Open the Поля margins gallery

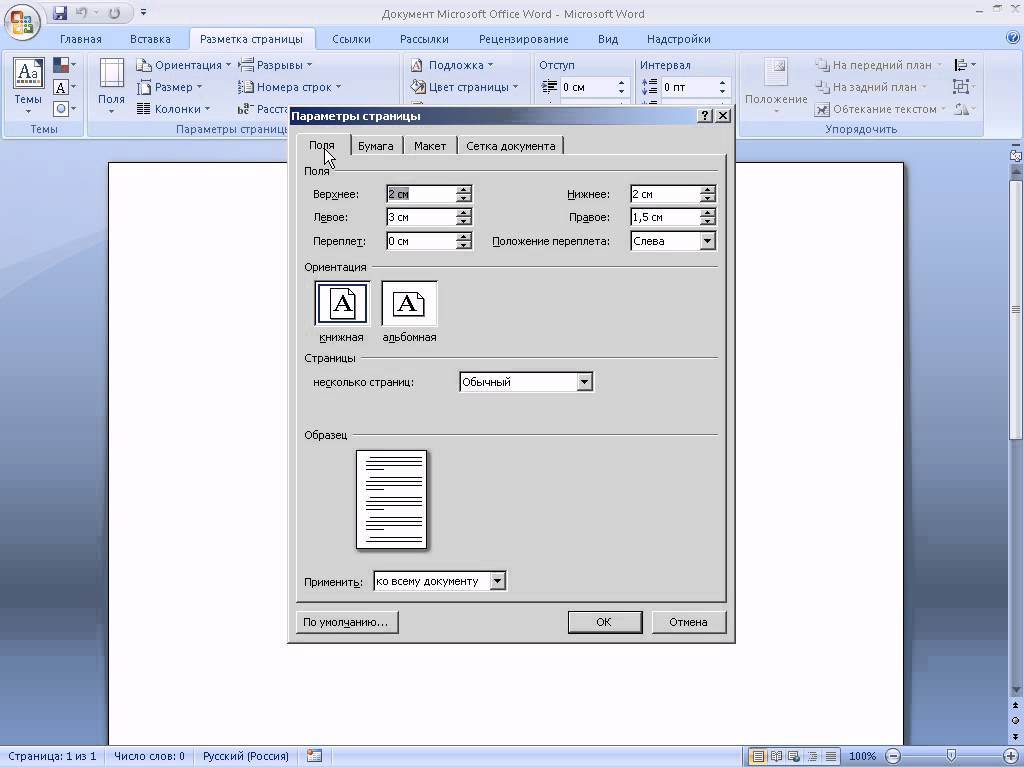112,86
